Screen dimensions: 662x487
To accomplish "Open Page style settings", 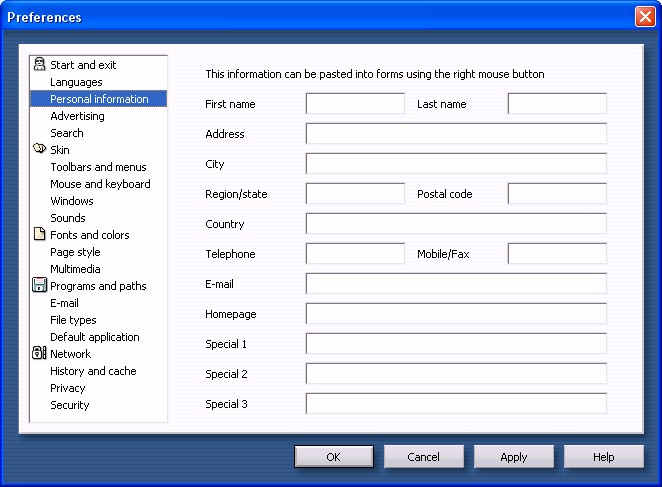I will 76,252.
